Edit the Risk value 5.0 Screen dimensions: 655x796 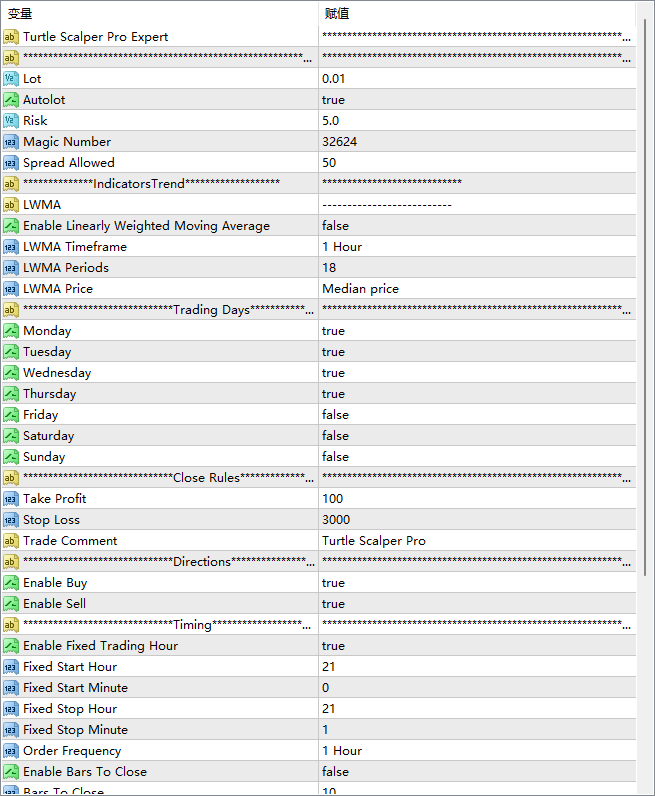click(x=477, y=121)
